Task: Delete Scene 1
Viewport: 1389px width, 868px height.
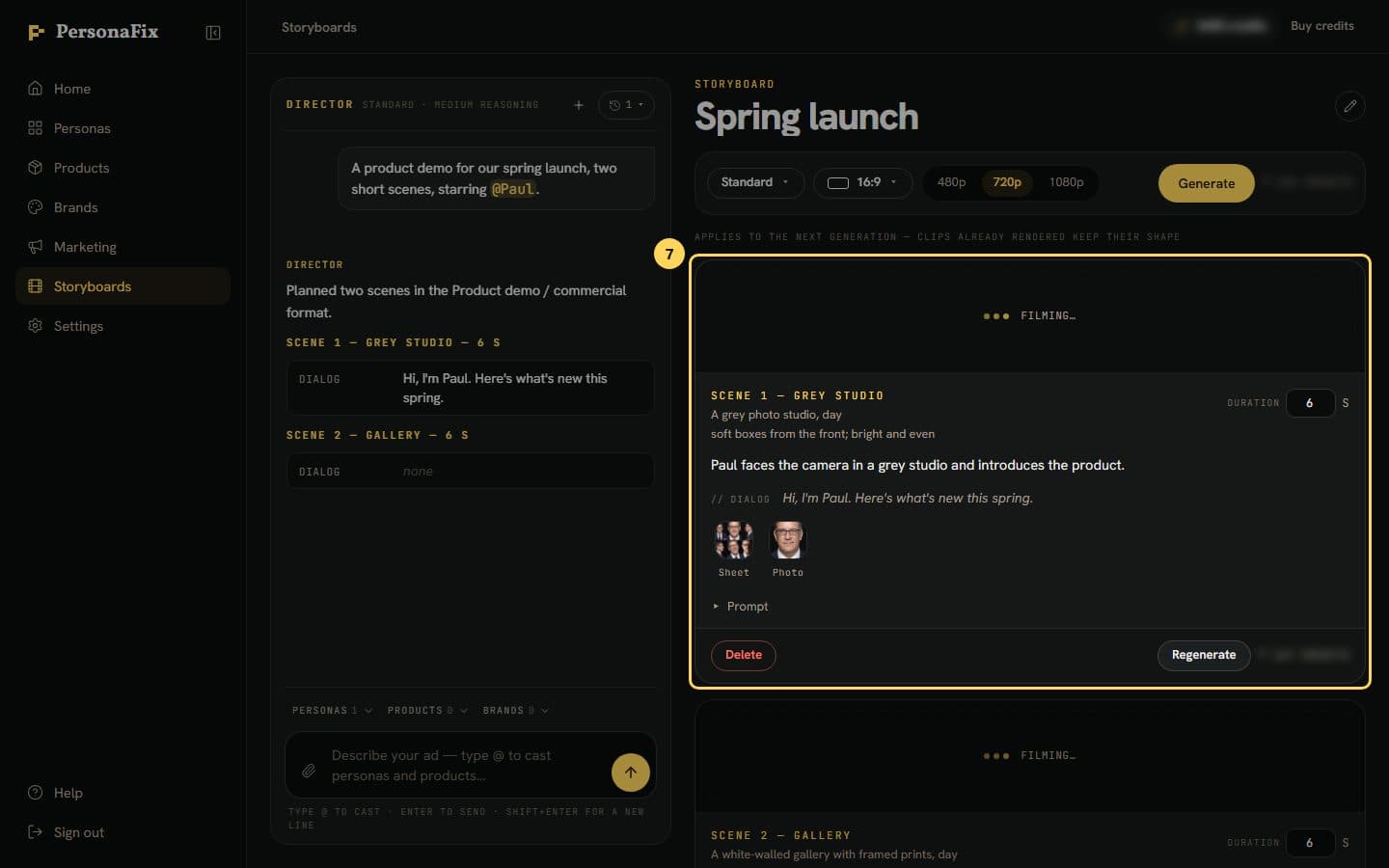Action: 743,655
